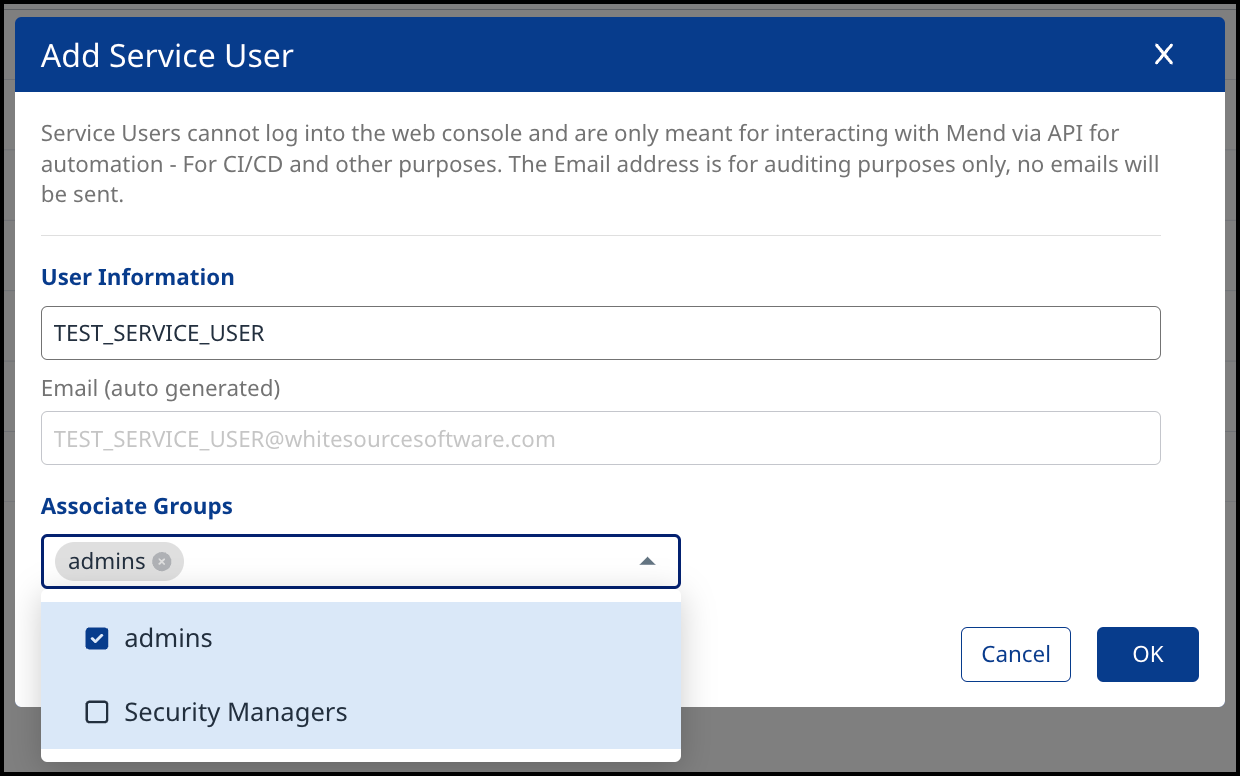1240x776 pixels.
Task: Click inside the Associate Groups combo box
Action: pyautogui.click(x=400, y=562)
